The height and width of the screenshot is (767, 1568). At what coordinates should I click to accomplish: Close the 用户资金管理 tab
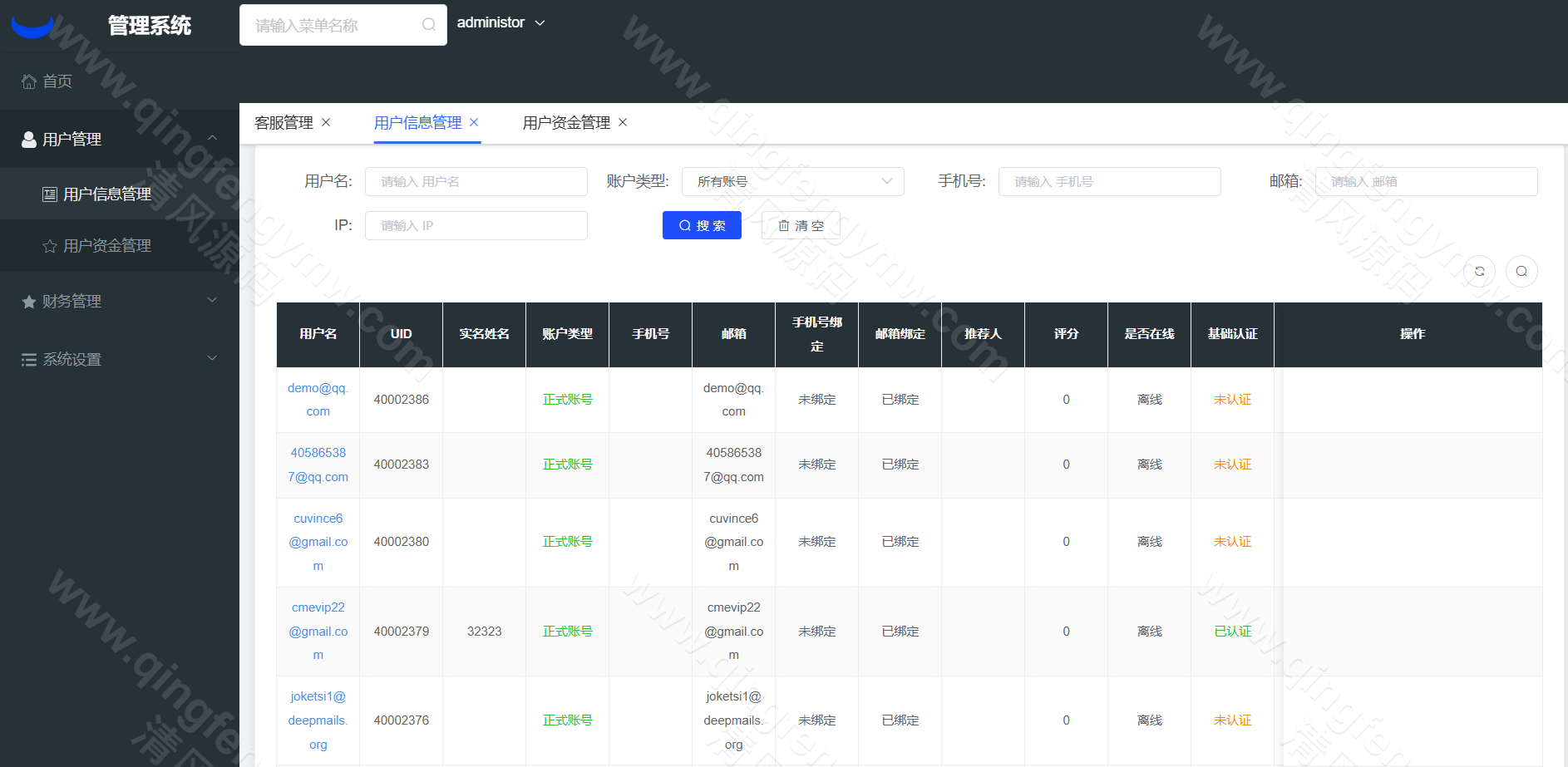pyautogui.click(x=623, y=122)
